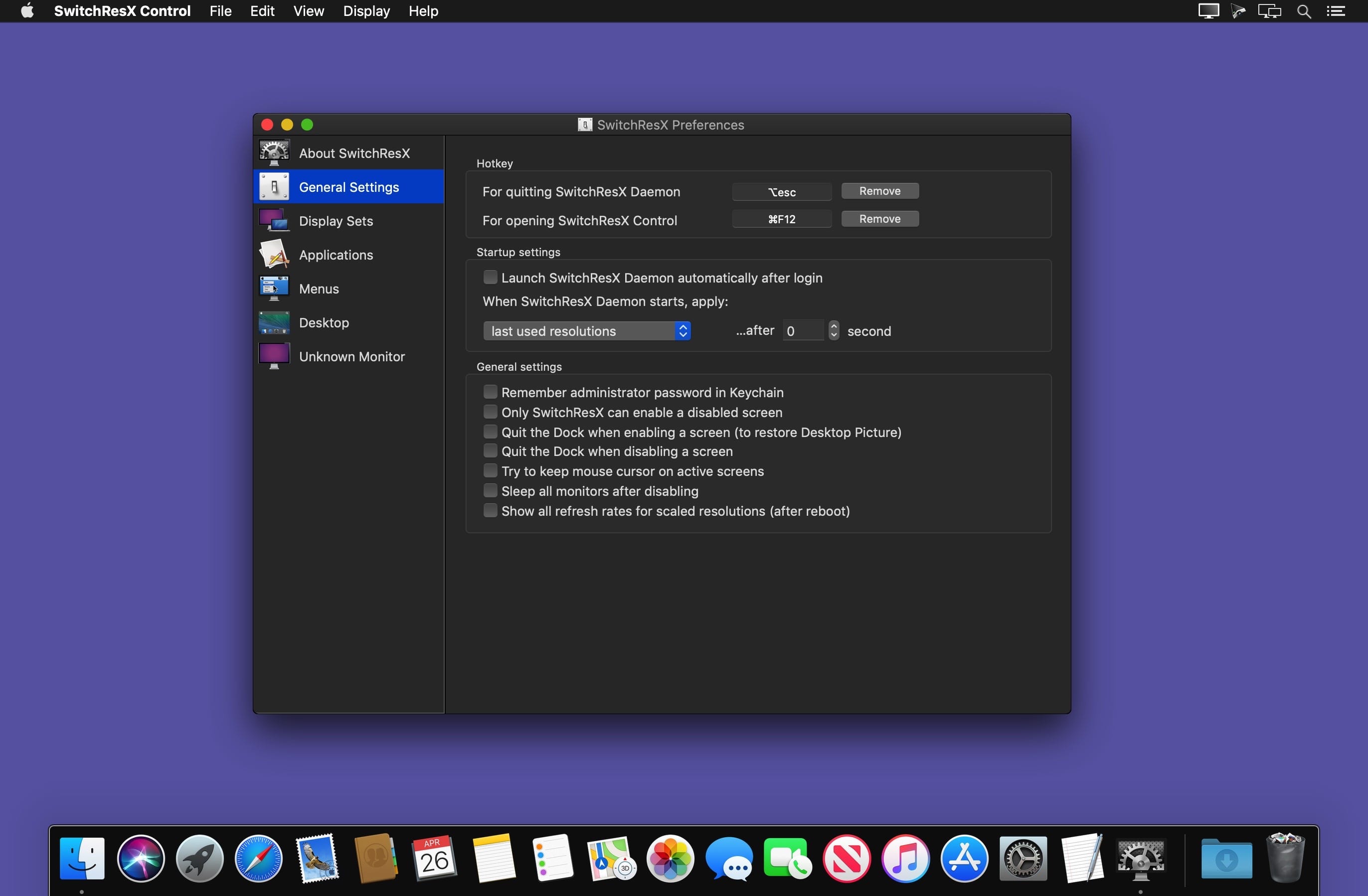
Task: Enable Sleep all monitors after disabling
Action: (x=490, y=491)
